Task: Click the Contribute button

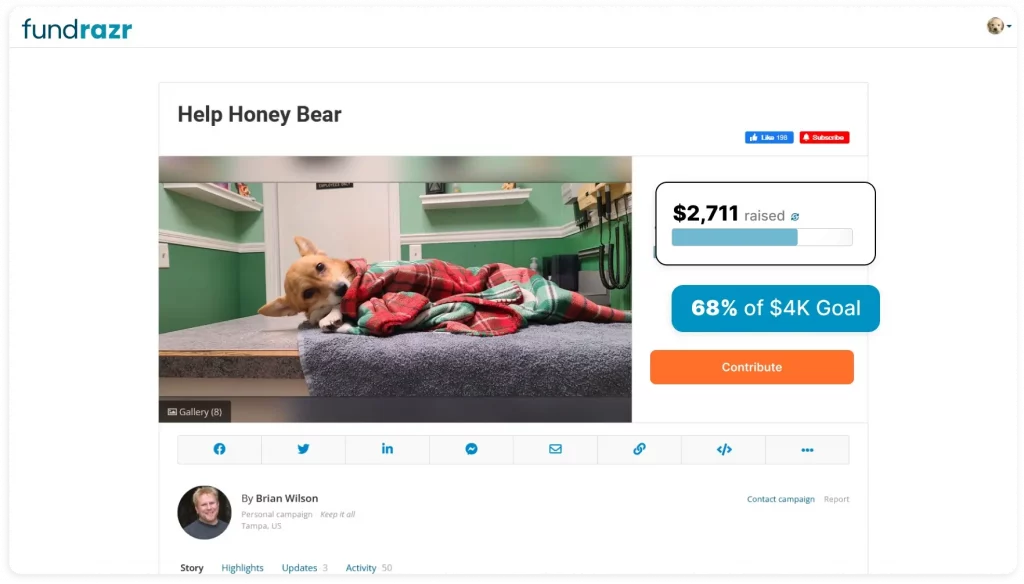Action: (752, 367)
